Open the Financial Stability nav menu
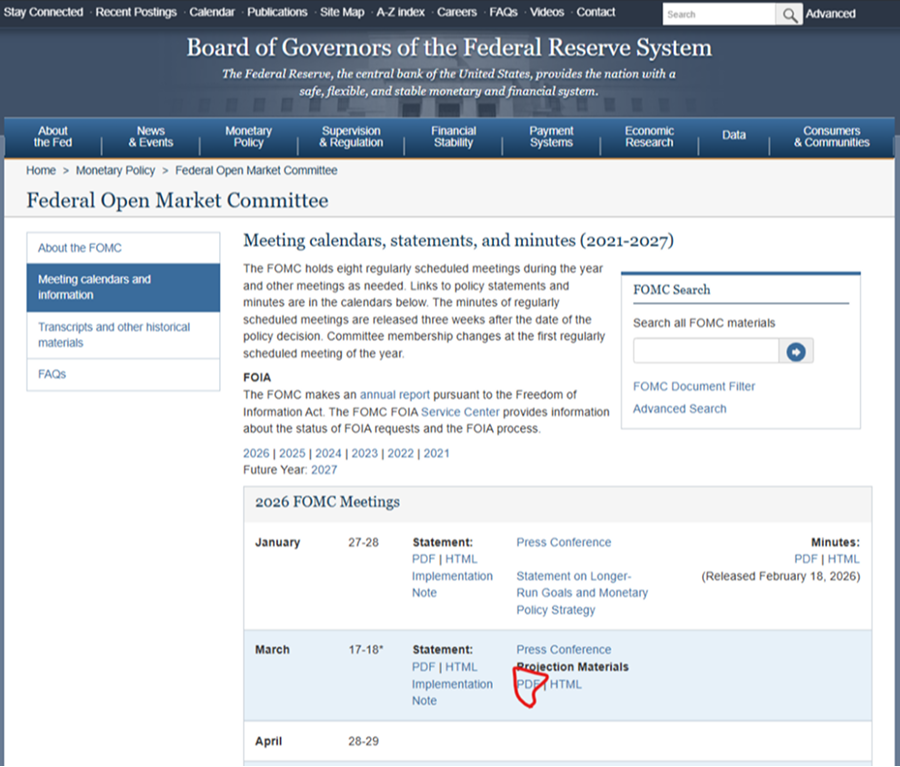The height and width of the screenshot is (767, 900). 453,137
